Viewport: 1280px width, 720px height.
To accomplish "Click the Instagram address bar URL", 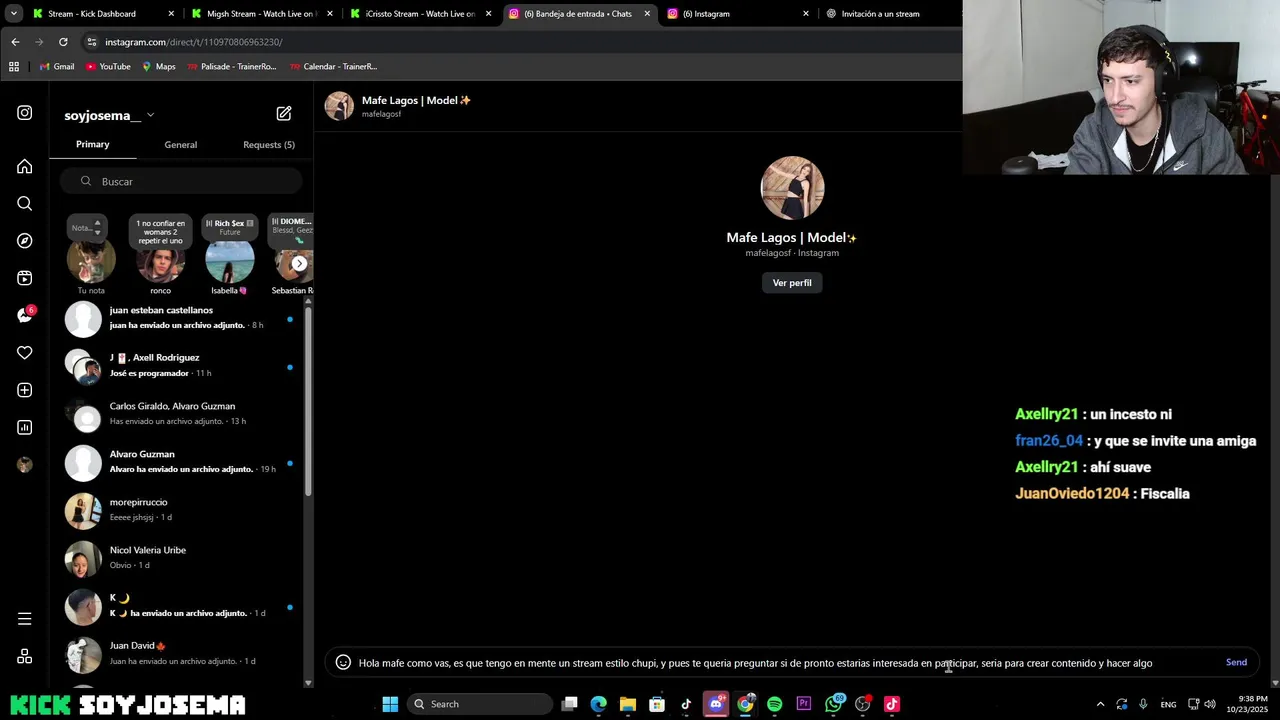I will [x=194, y=42].
